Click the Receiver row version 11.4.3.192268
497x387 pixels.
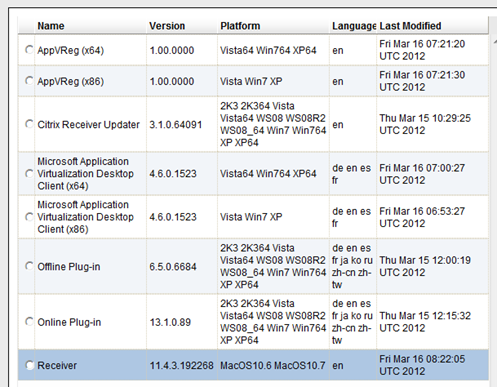pyautogui.click(x=181, y=366)
